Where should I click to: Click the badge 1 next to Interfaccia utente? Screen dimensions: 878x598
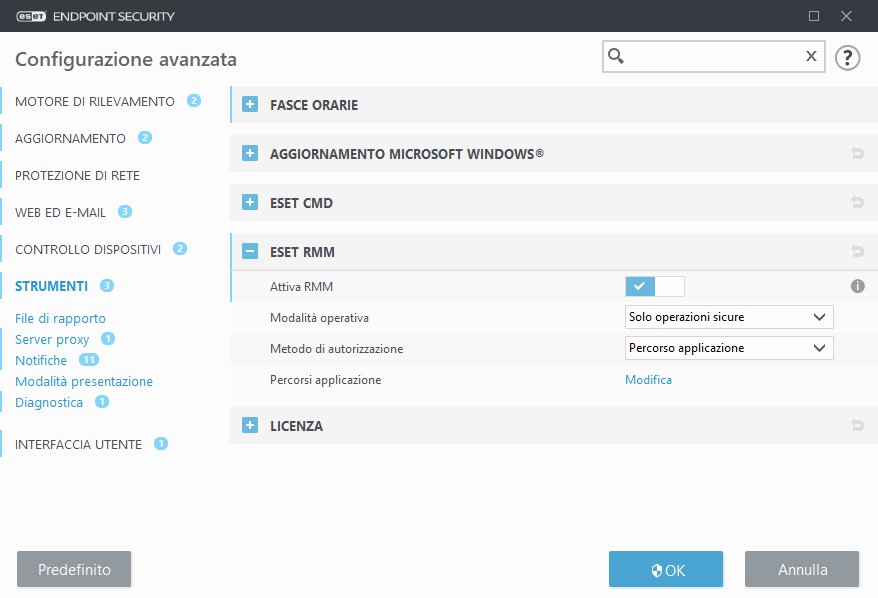point(161,443)
